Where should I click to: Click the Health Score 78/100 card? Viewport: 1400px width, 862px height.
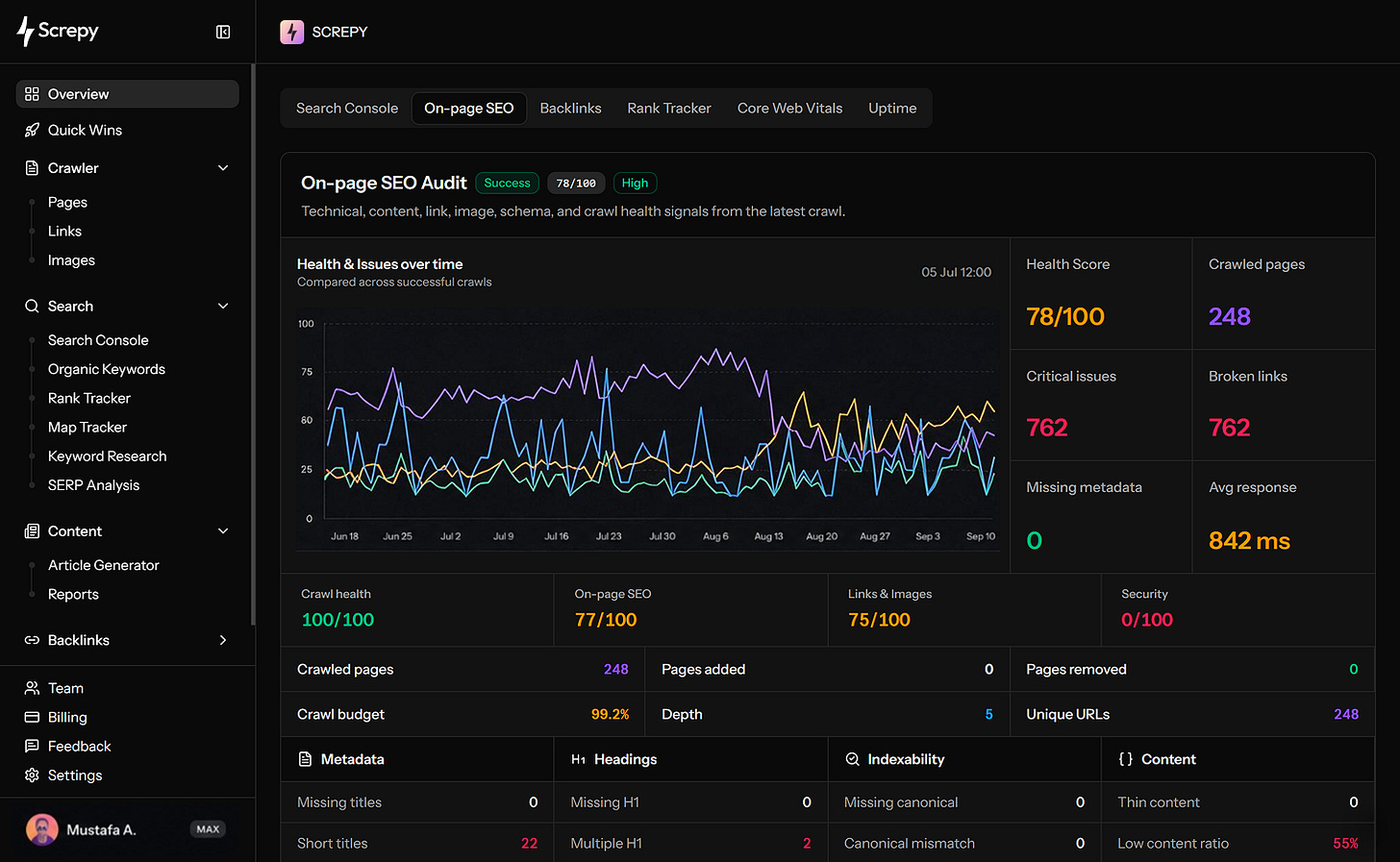coord(1101,293)
